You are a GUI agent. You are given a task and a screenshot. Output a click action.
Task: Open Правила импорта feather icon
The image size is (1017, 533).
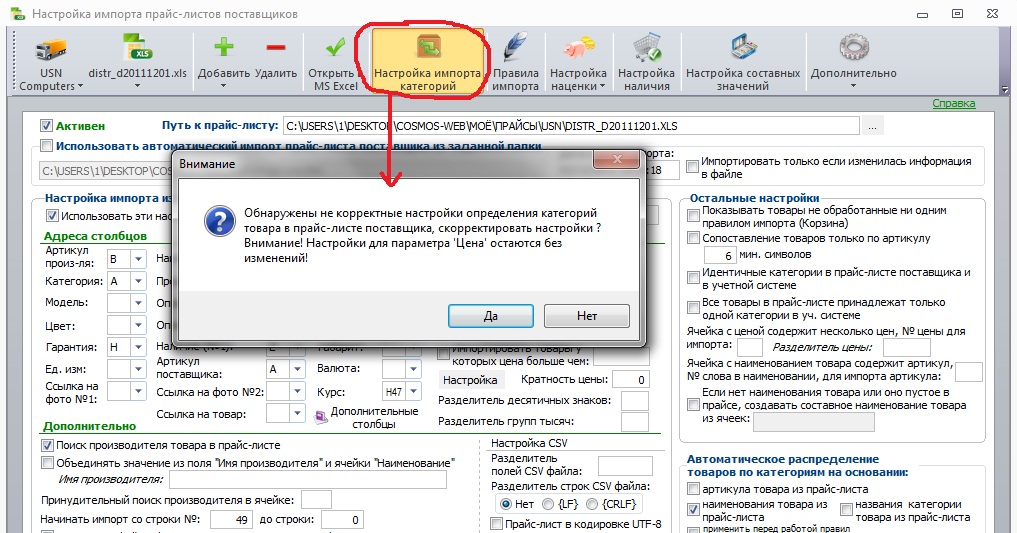pos(515,49)
